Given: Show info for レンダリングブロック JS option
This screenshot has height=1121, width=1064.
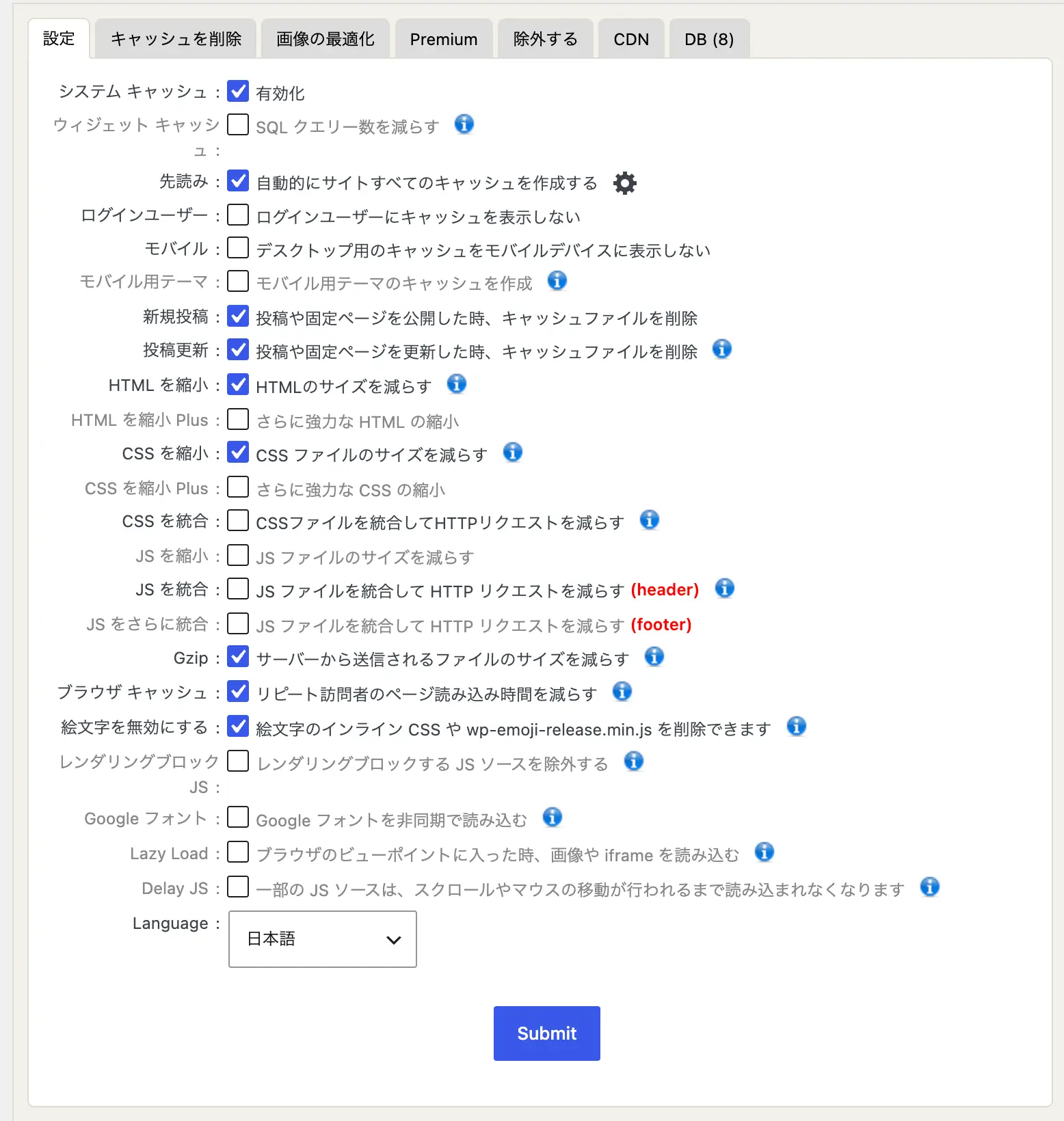Looking at the screenshot, I should pyautogui.click(x=634, y=761).
